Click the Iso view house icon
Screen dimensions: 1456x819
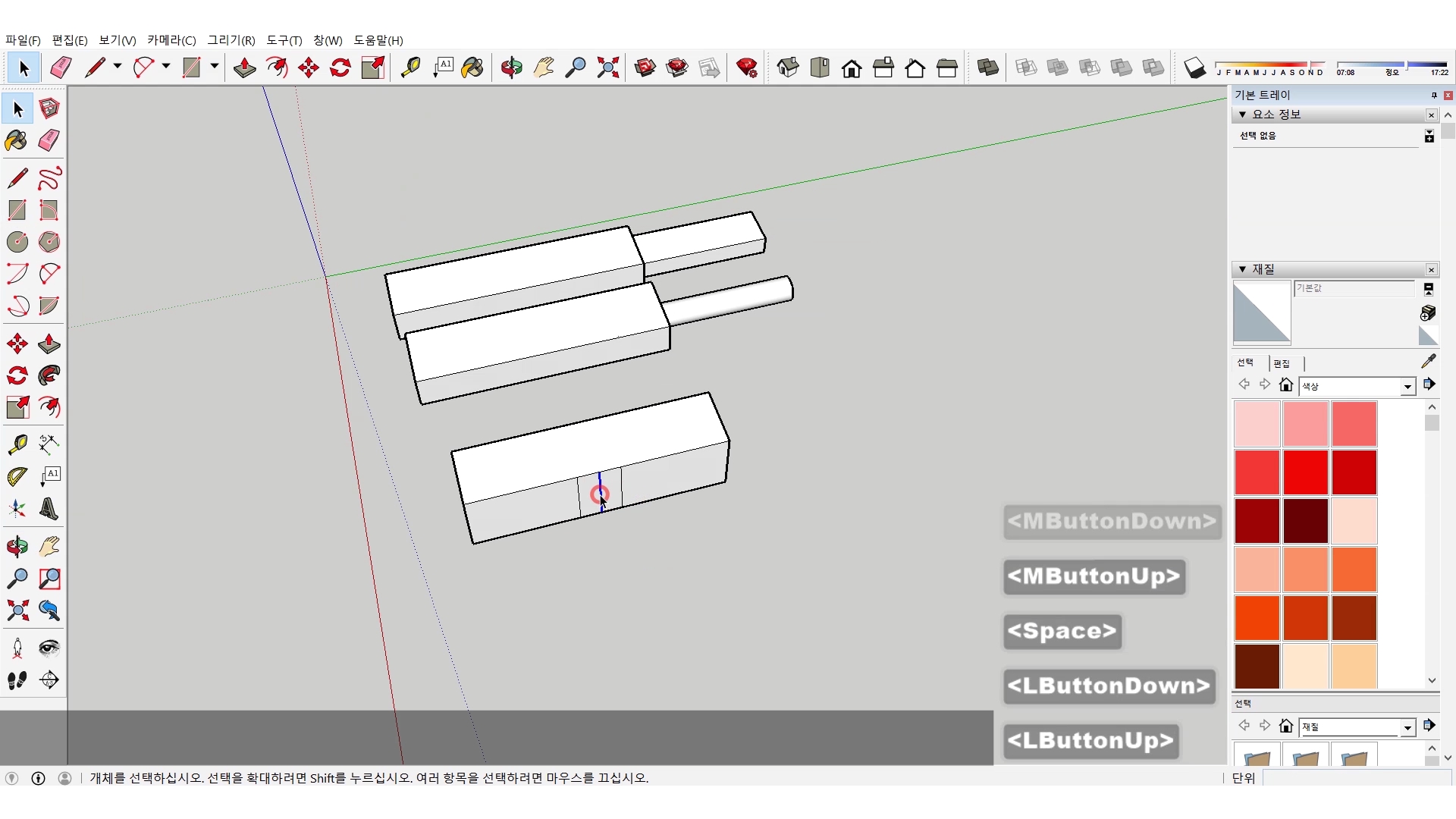coord(788,67)
